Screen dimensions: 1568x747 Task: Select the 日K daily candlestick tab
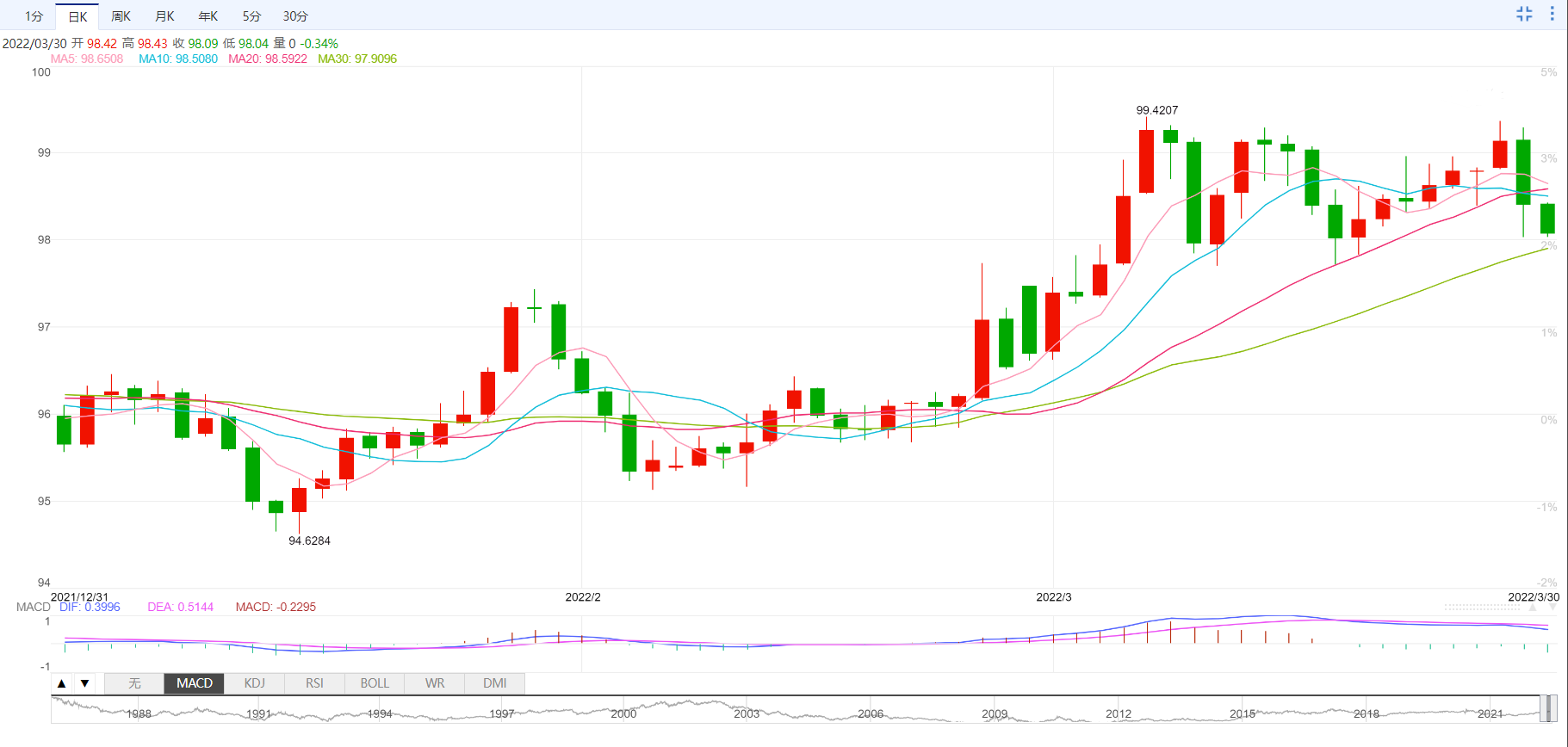77,16
